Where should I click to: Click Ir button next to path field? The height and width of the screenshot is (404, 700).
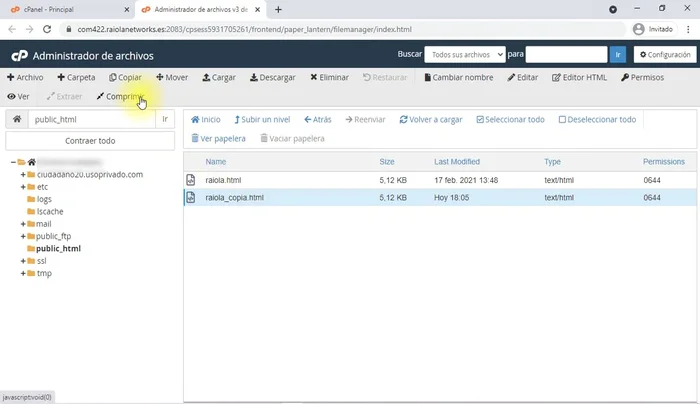click(x=165, y=119)
